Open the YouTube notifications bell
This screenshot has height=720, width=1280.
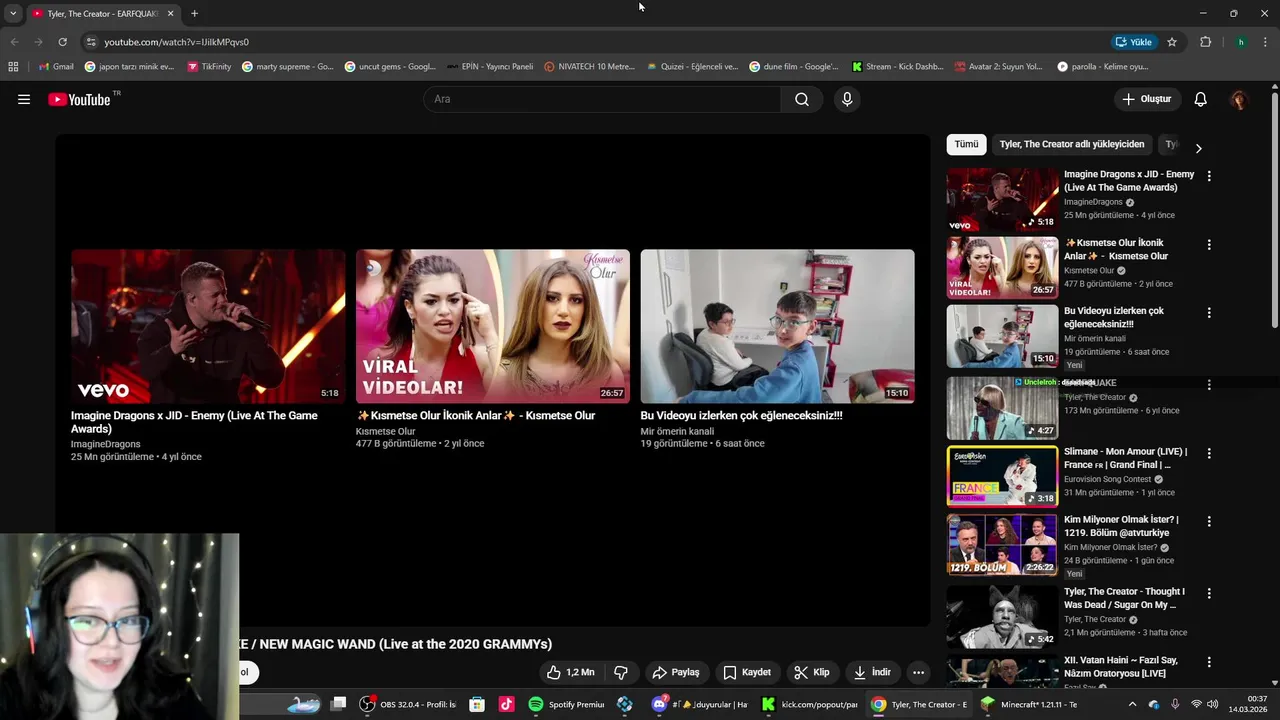coord(1201,99)
